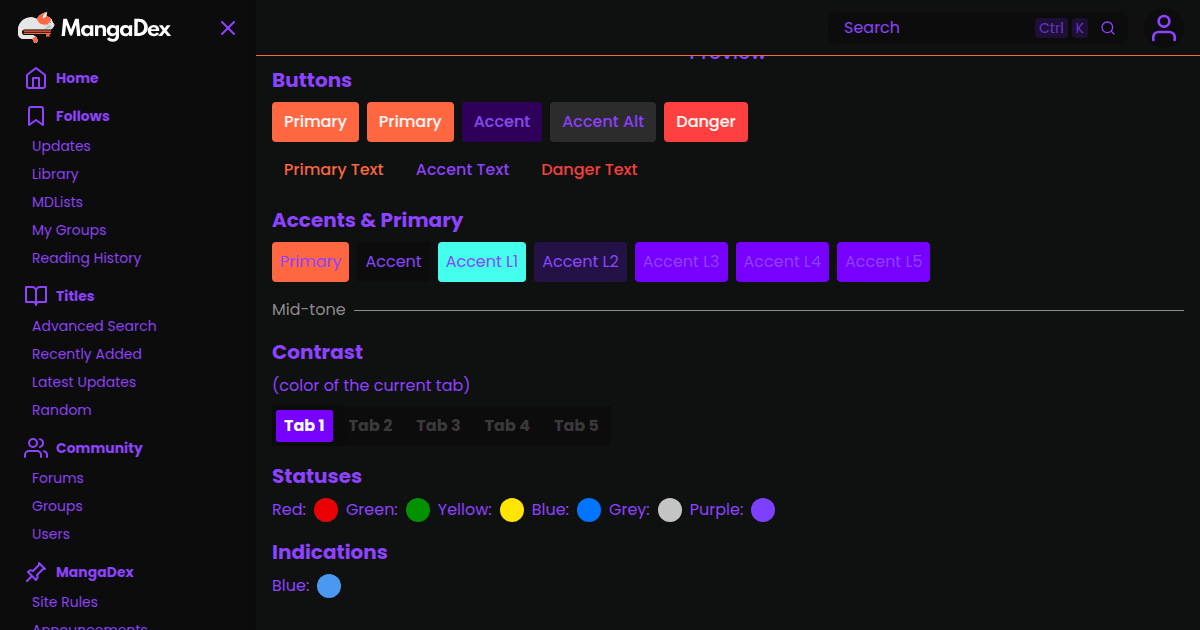Image resolution: width=1200 pixels, height=630 pixels.
Task: Open Recently Added in the sidebar
Action: [87, 354]
